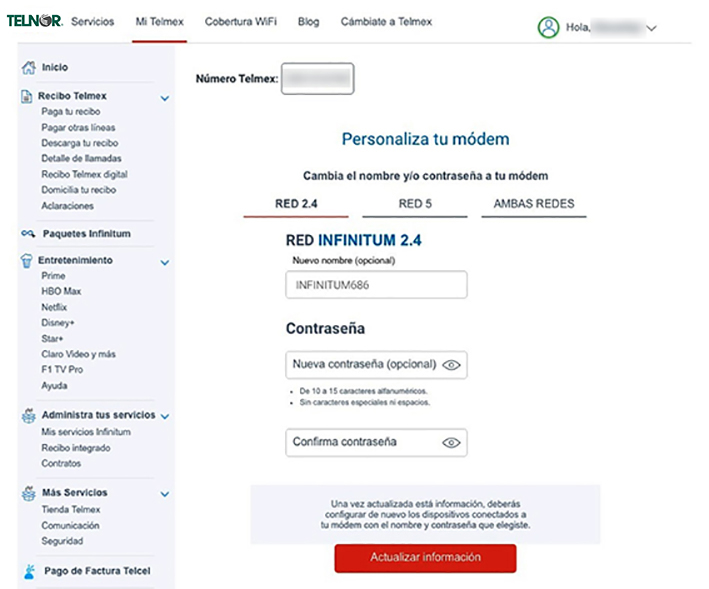Collapse the Entretenimiento section
Viewport: 709px width, 589px height.
pyautogui.click(x=165, y=262)
